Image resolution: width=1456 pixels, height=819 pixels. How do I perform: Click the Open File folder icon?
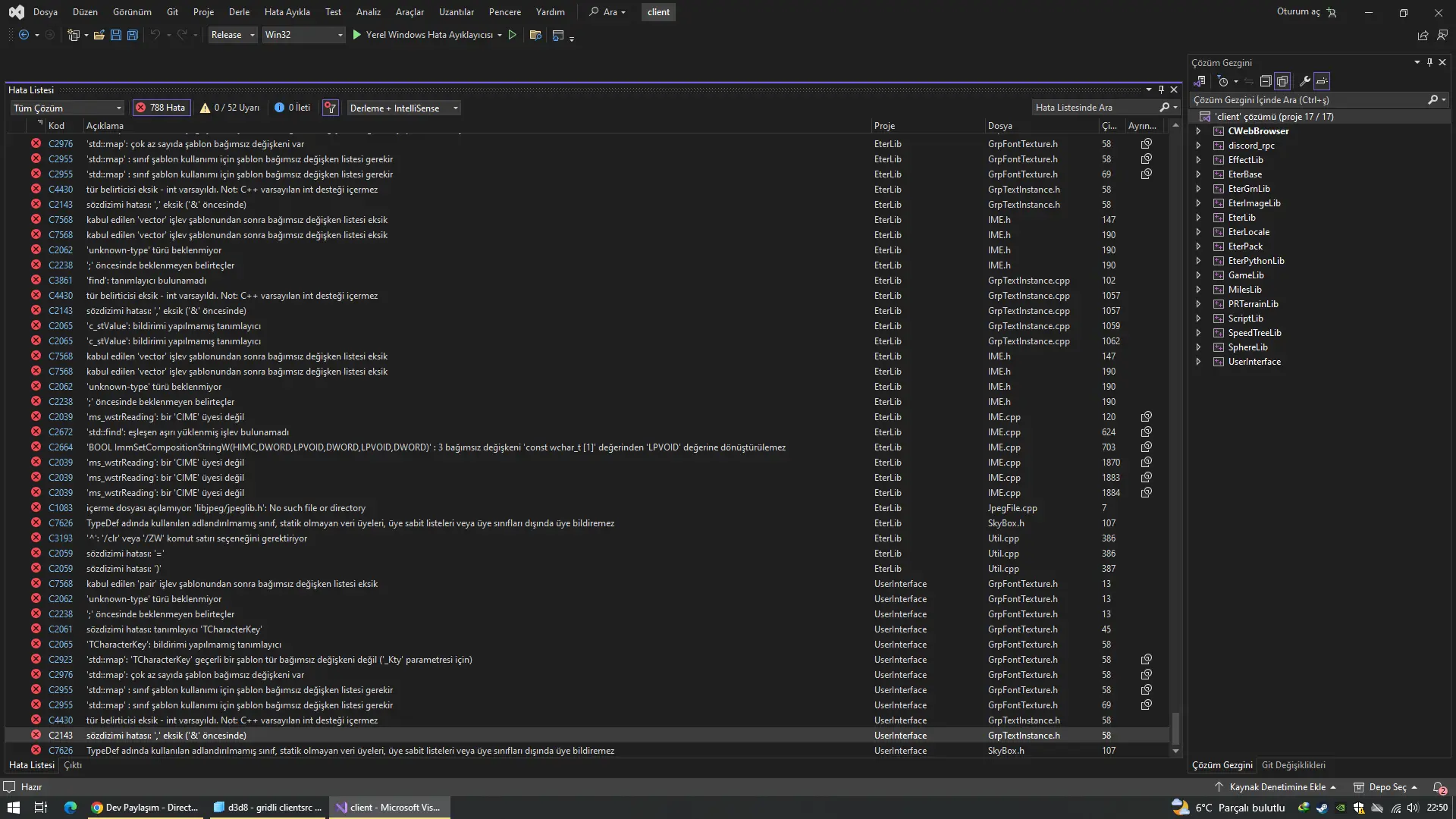coord(99,35)
